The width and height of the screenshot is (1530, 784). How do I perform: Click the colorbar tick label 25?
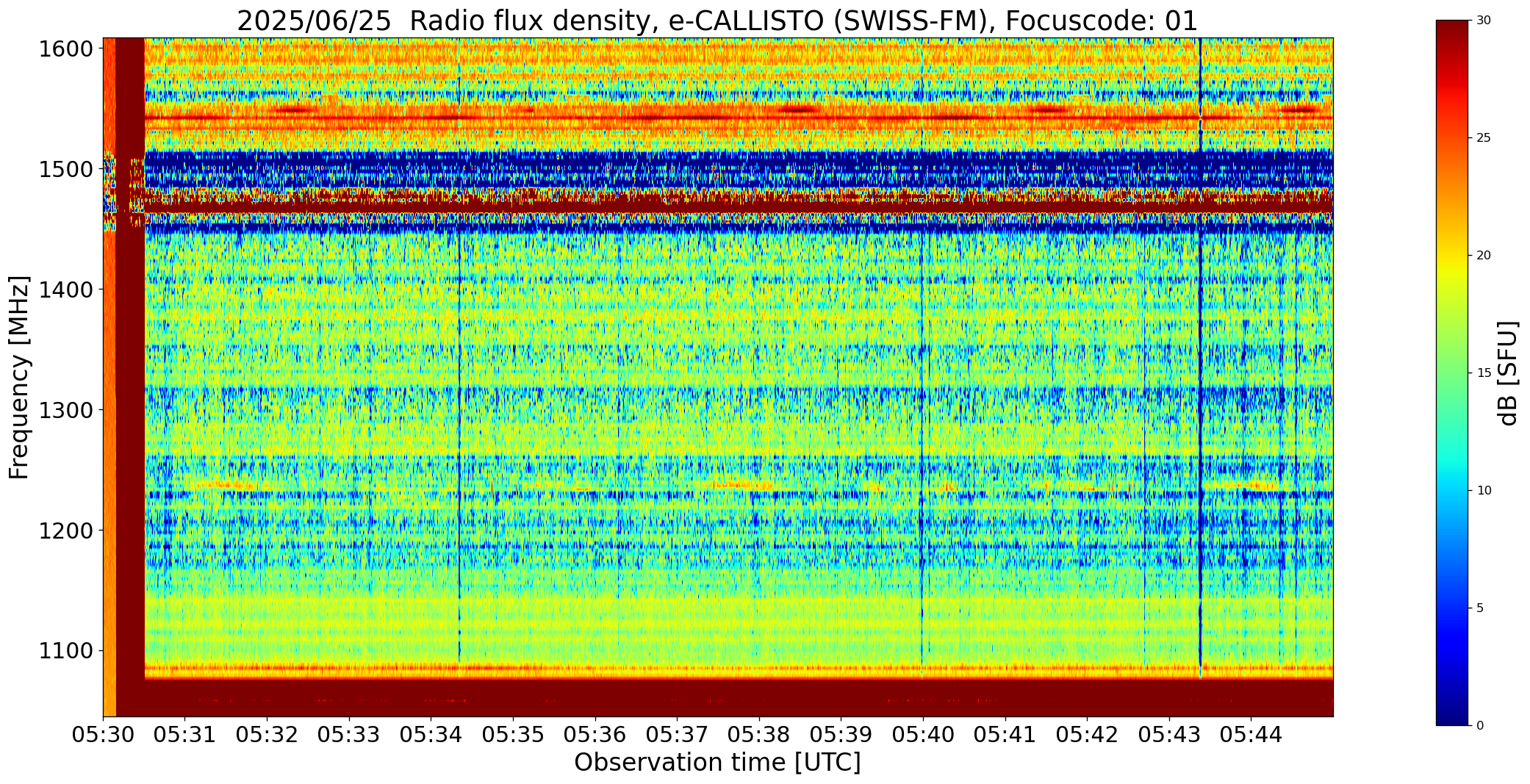[x=1484, y=138]
